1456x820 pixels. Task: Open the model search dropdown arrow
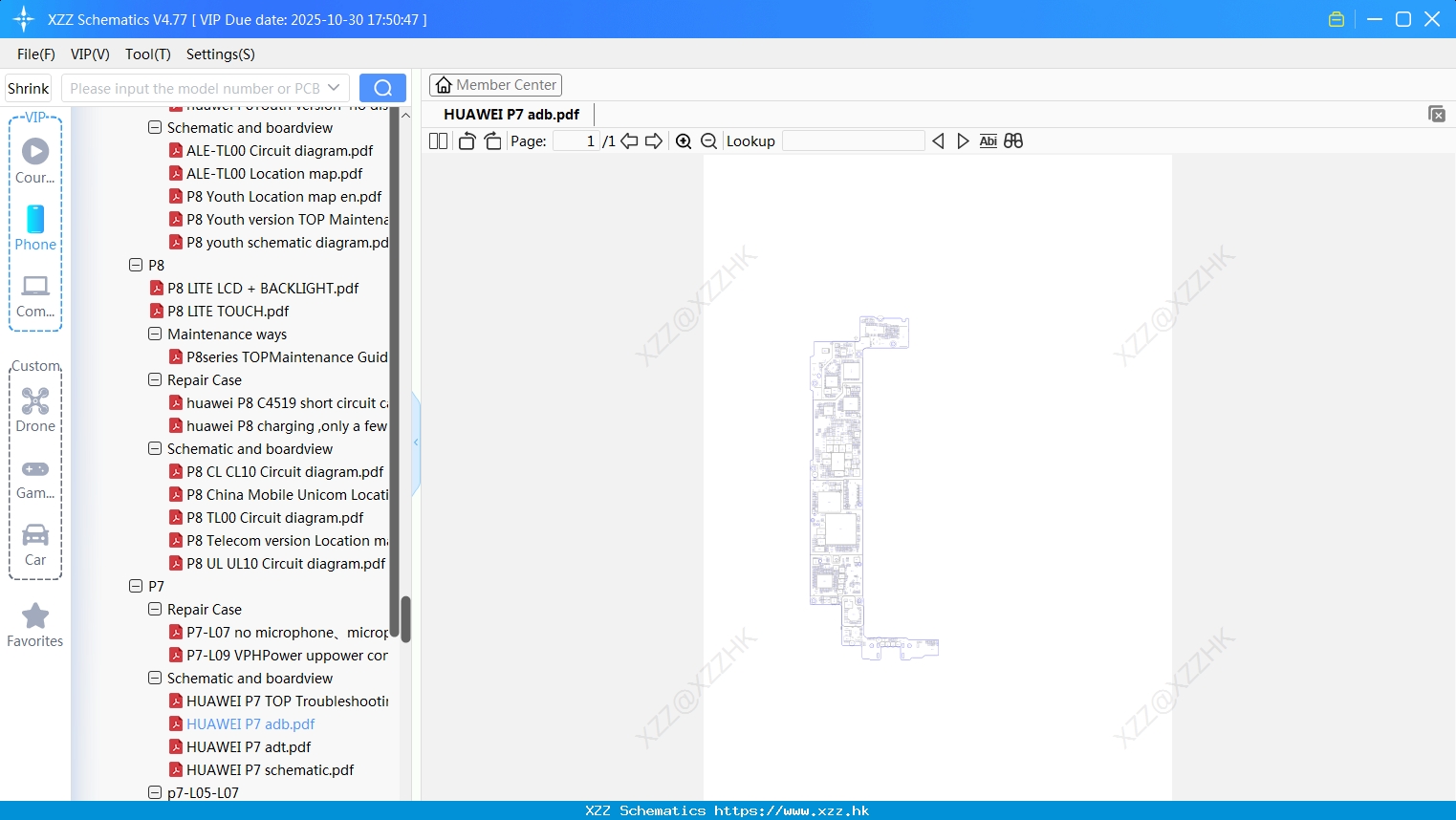[x=334, y=88]
